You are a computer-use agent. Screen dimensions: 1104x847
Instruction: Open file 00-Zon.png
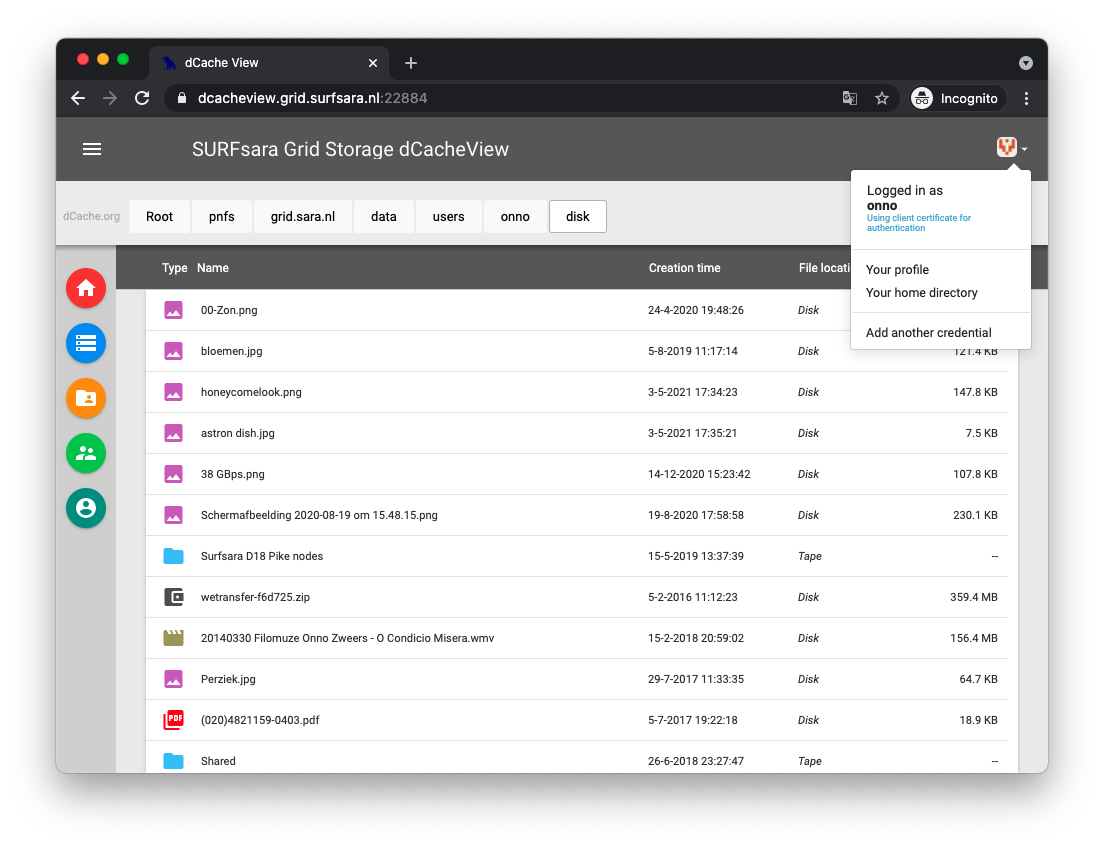(229, 310)
